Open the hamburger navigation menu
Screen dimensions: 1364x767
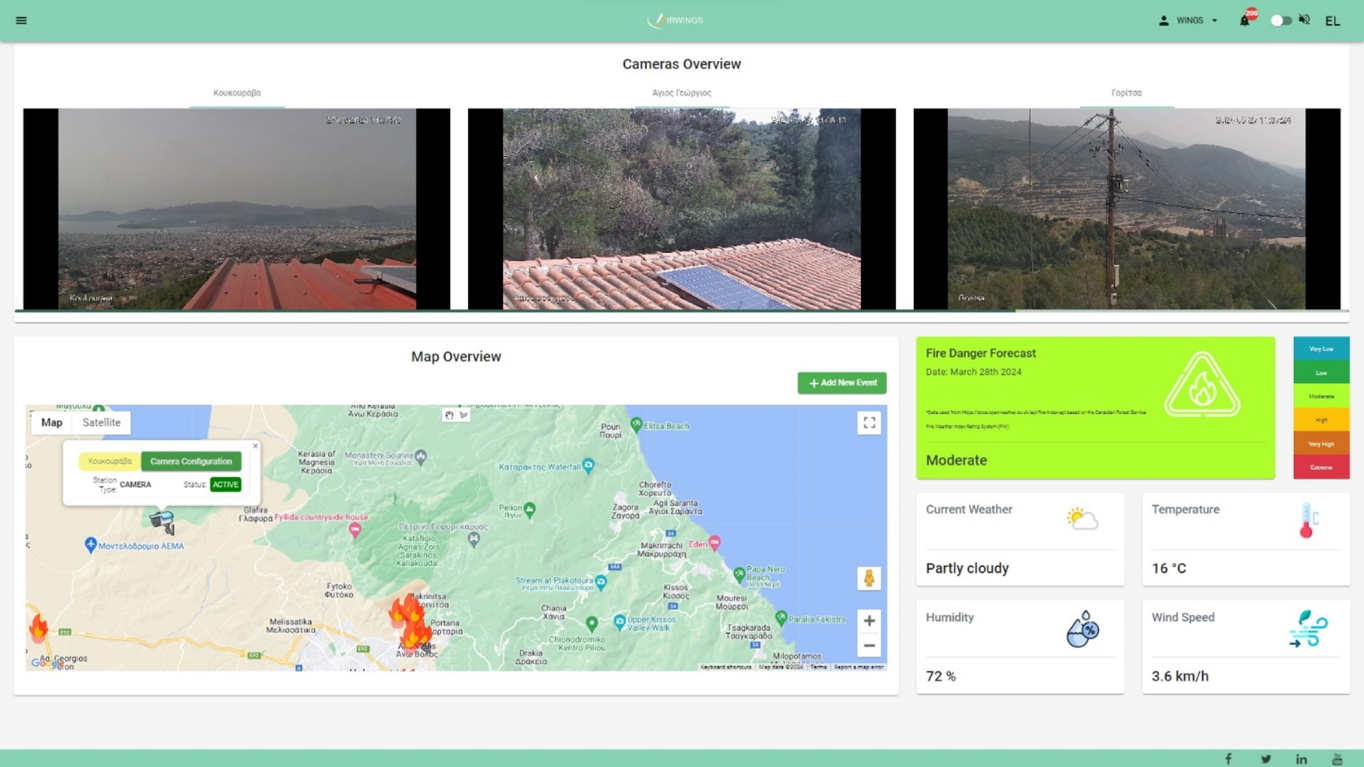click(x=21, y=20)
